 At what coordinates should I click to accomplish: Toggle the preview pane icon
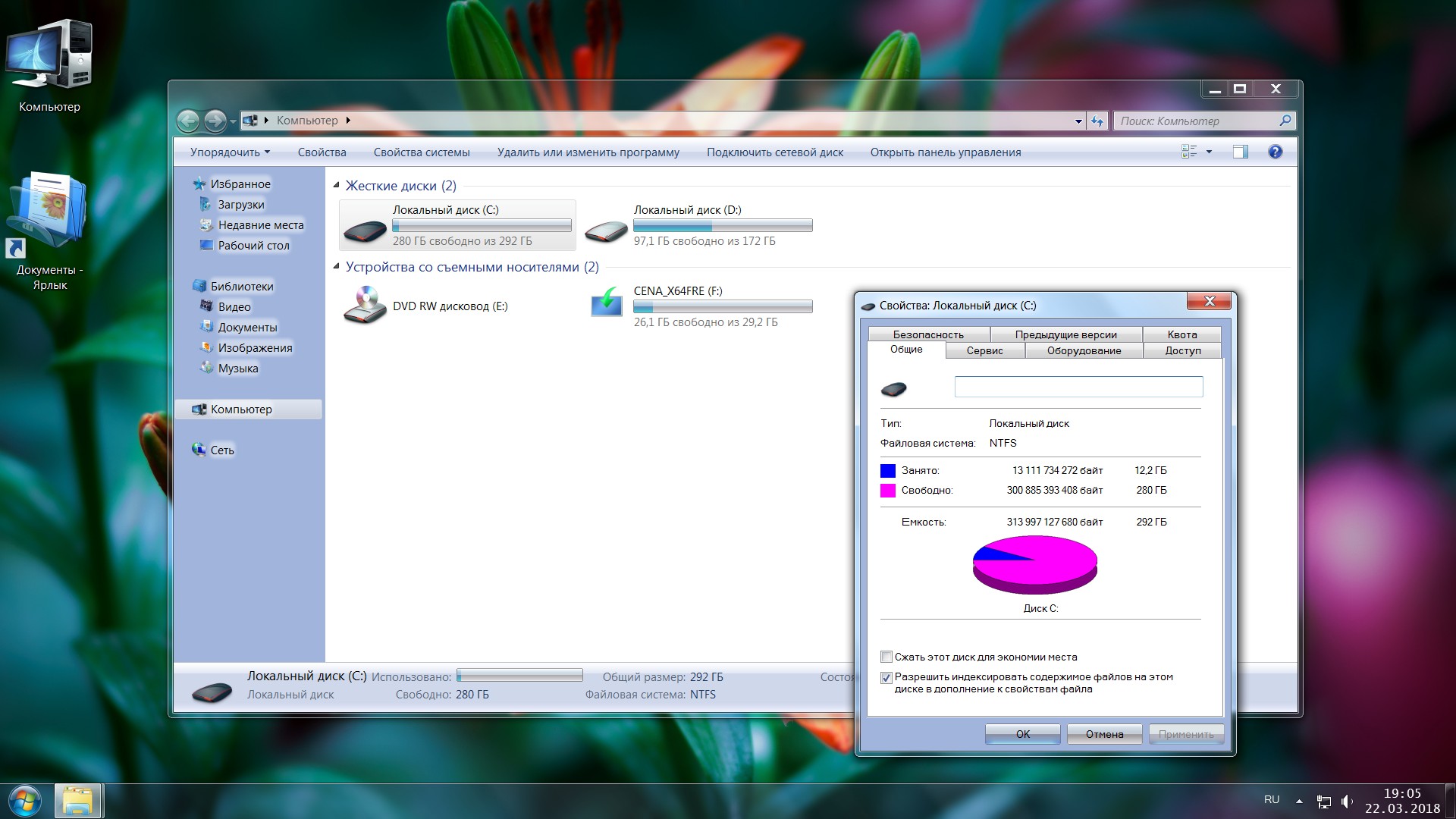click(1240, 152)
